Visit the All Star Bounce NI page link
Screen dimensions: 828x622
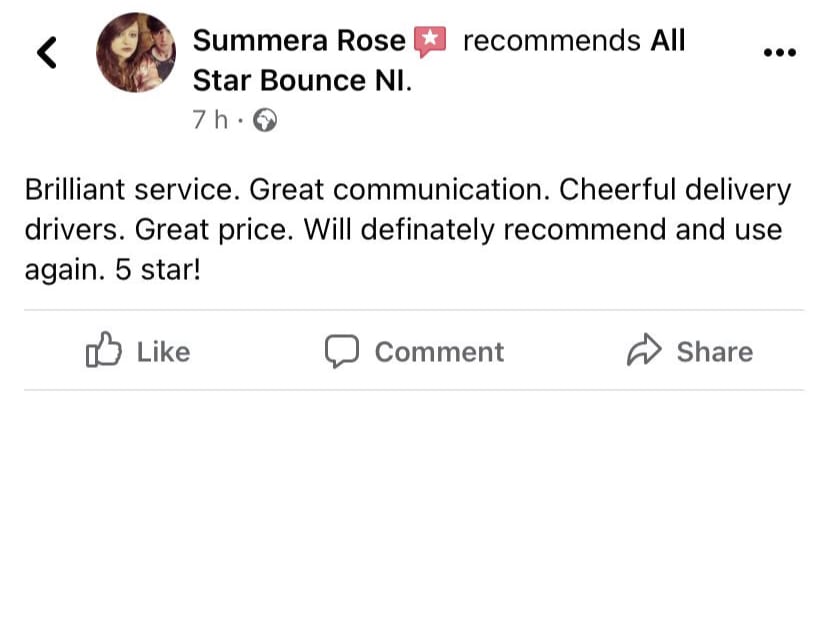[302, 80]
